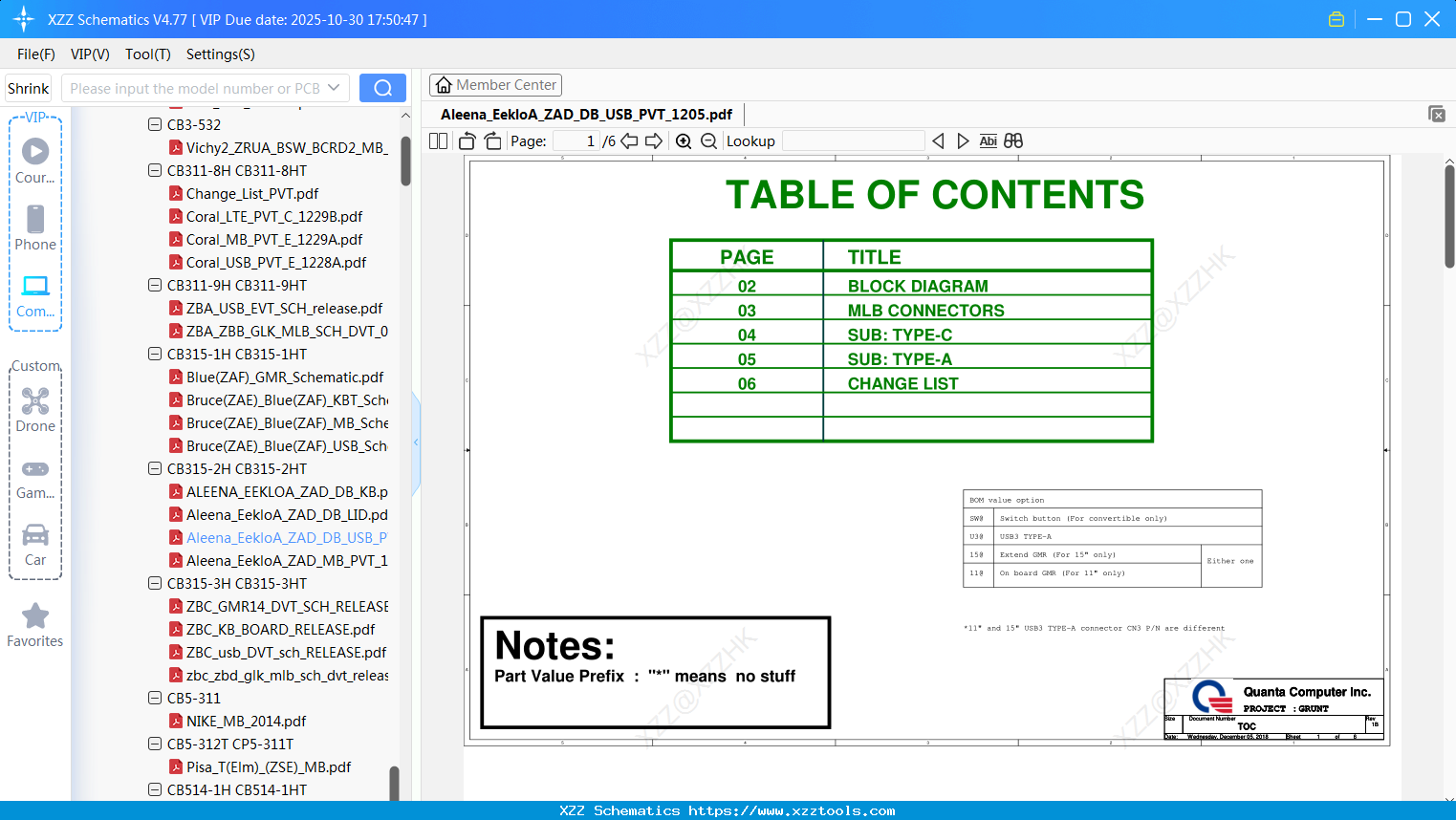Collapse the CB3-532 folder
The height and width of the screenshot is (820, 1456).
155,124
